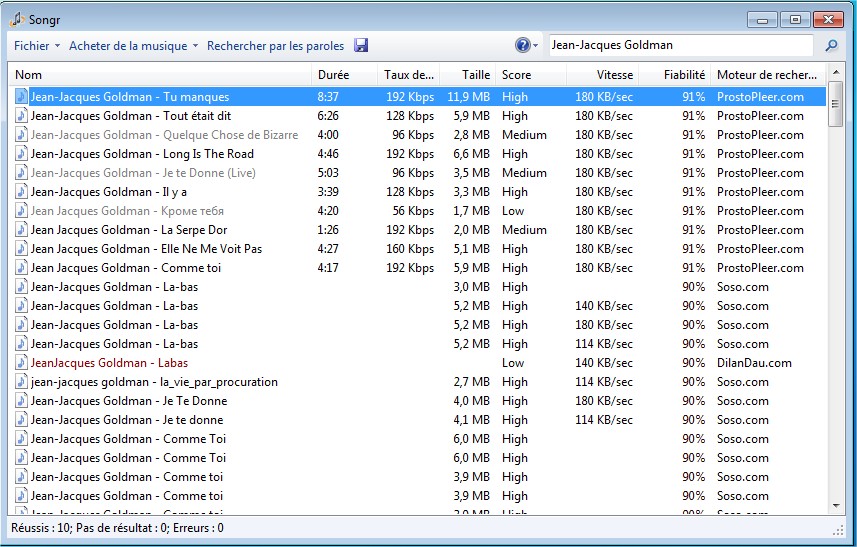This screenshot has width=857, height=547.
Task: Expand the help icon dropdown arrow
Action: click(536, 46)
